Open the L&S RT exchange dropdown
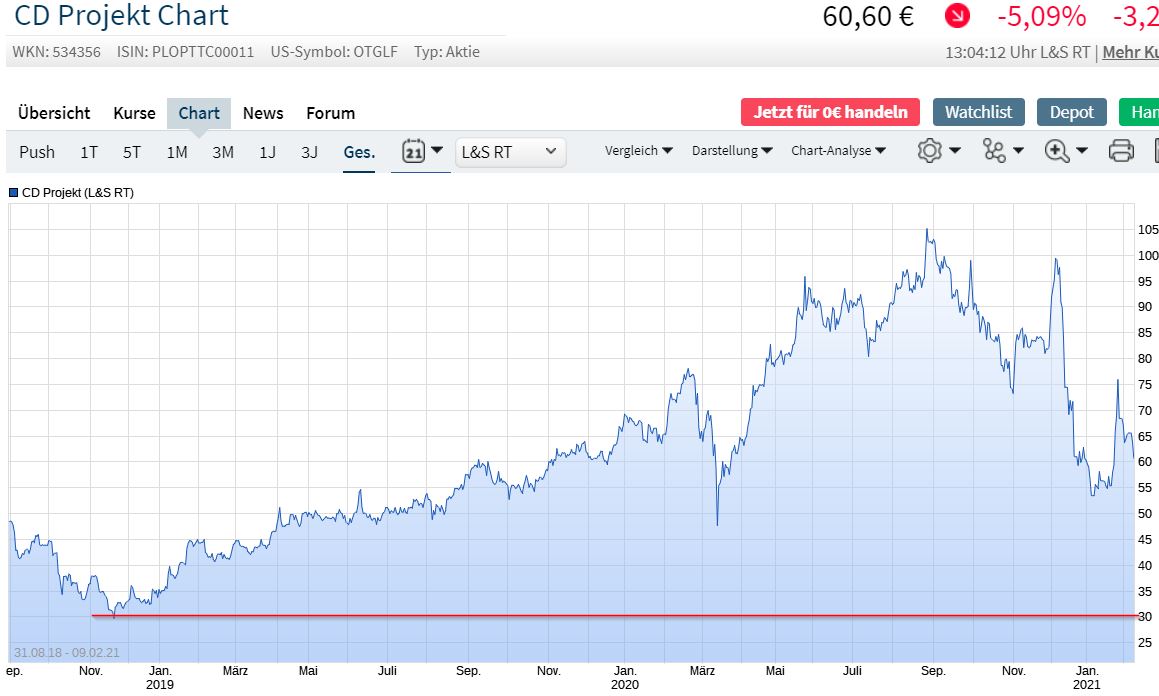This screenshot has height=696, width=1159. [510, 152]
